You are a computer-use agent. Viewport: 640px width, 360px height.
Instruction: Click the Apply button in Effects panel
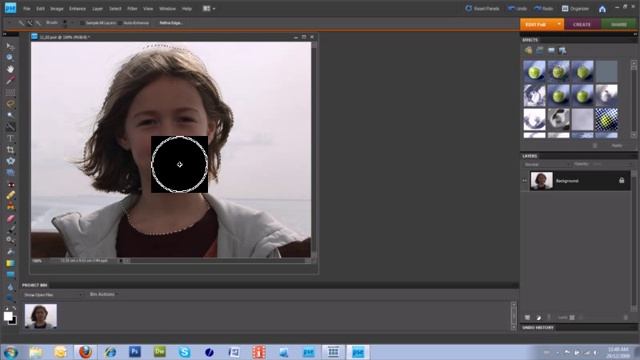(x=617, y=145)
